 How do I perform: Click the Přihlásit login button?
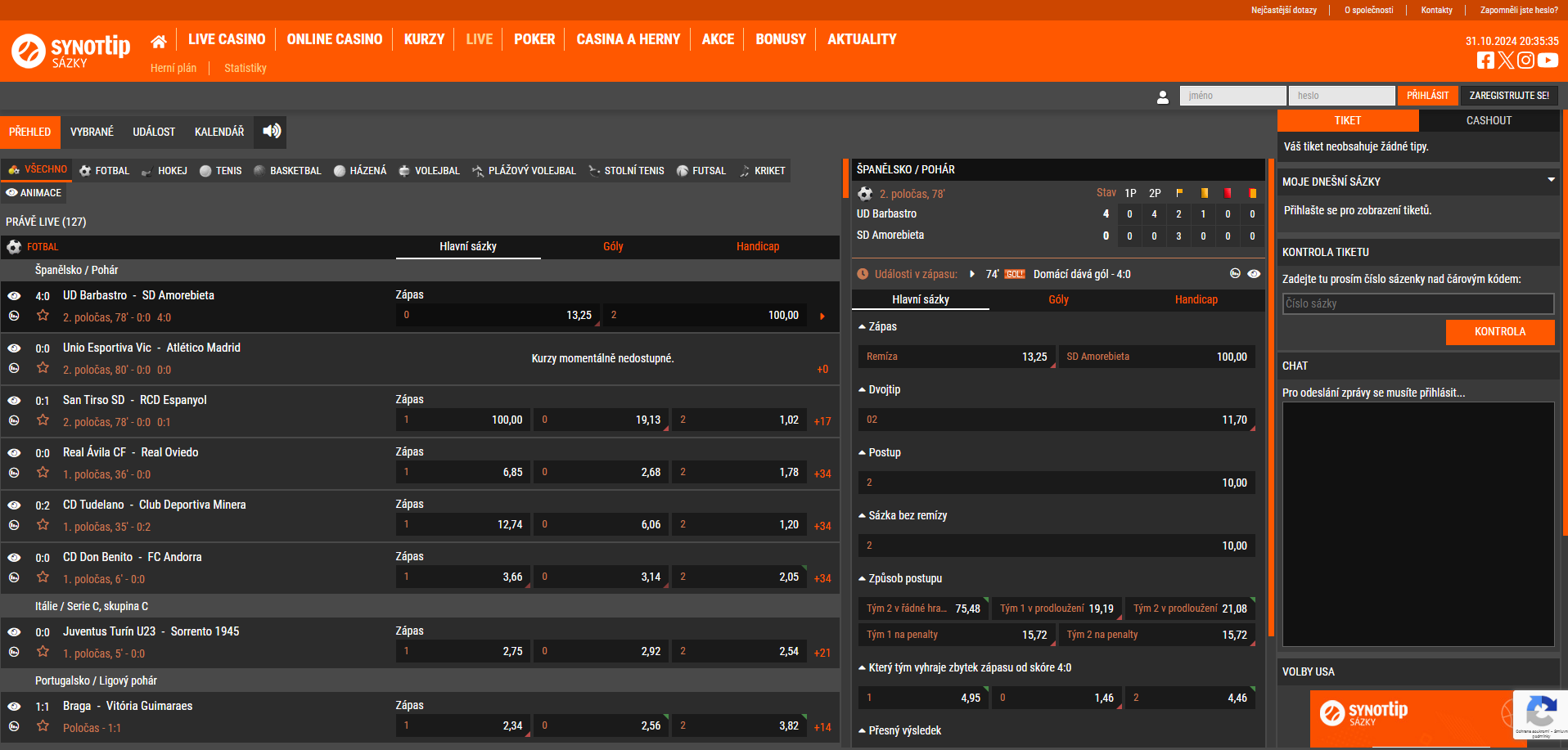(1427, 96)
